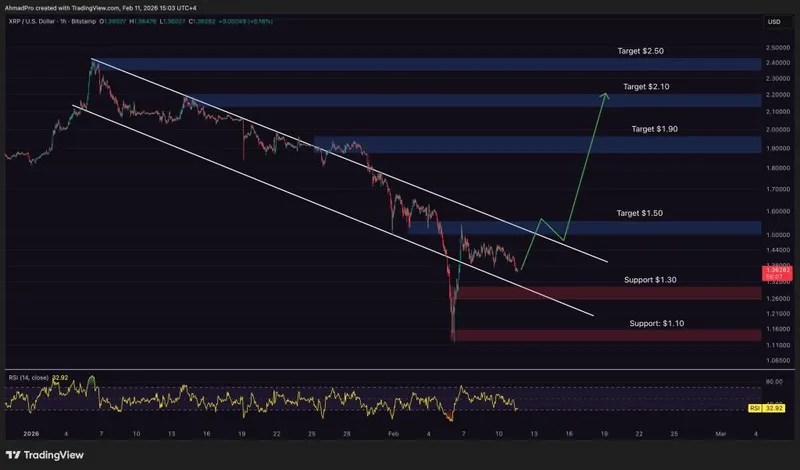
Task: Click the Feb marker on the time axis
Action: pos(392,434)
